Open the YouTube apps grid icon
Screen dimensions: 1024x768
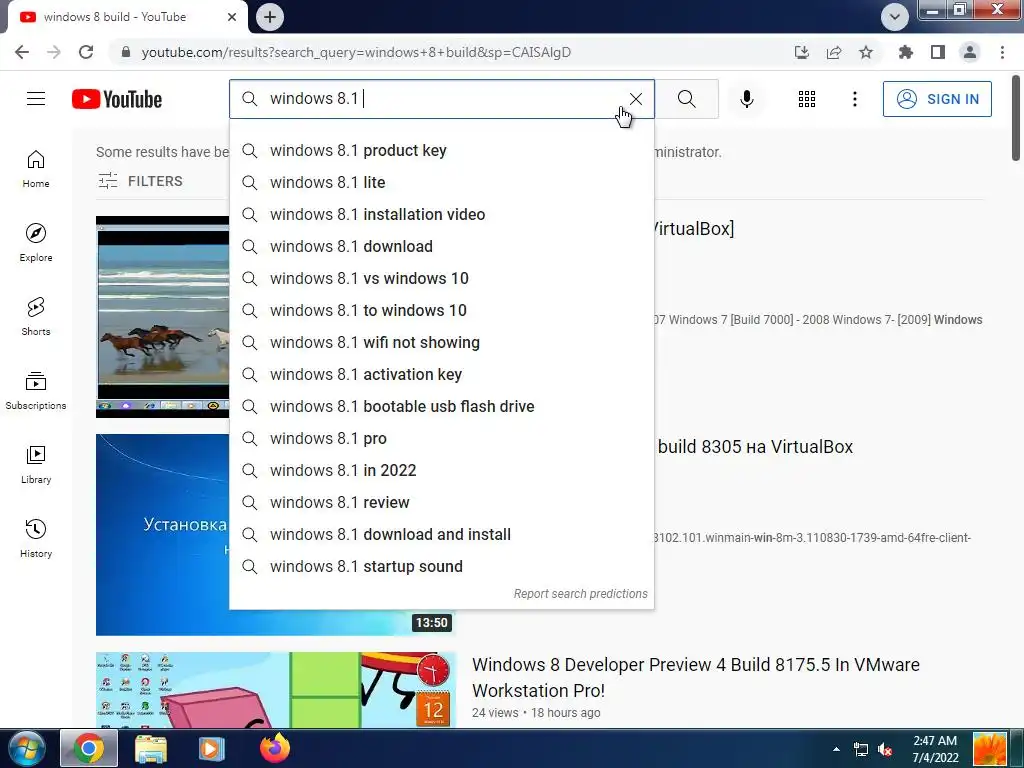tap(807, 99)
